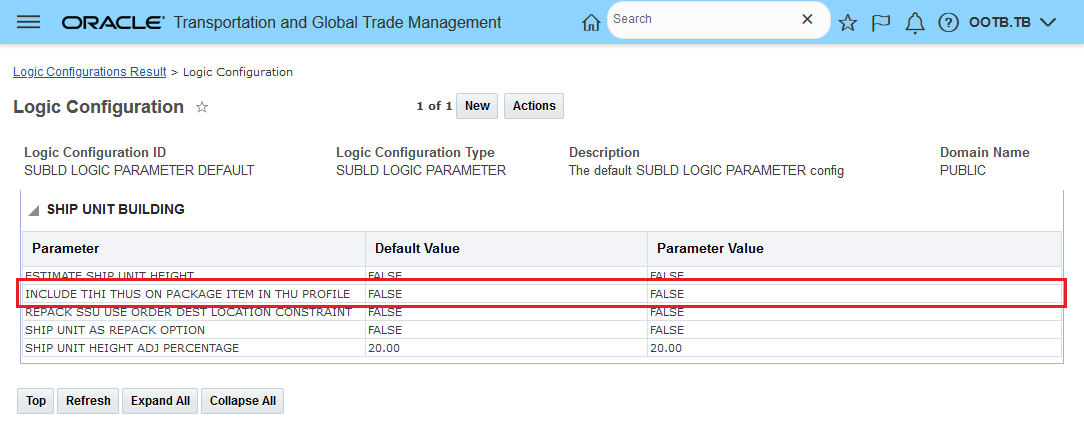Image resolution: width=1084 pixels, height=425 pixels.
Task: Clear the search box with X
Action: pyautogui.click(x=807, y=19)
